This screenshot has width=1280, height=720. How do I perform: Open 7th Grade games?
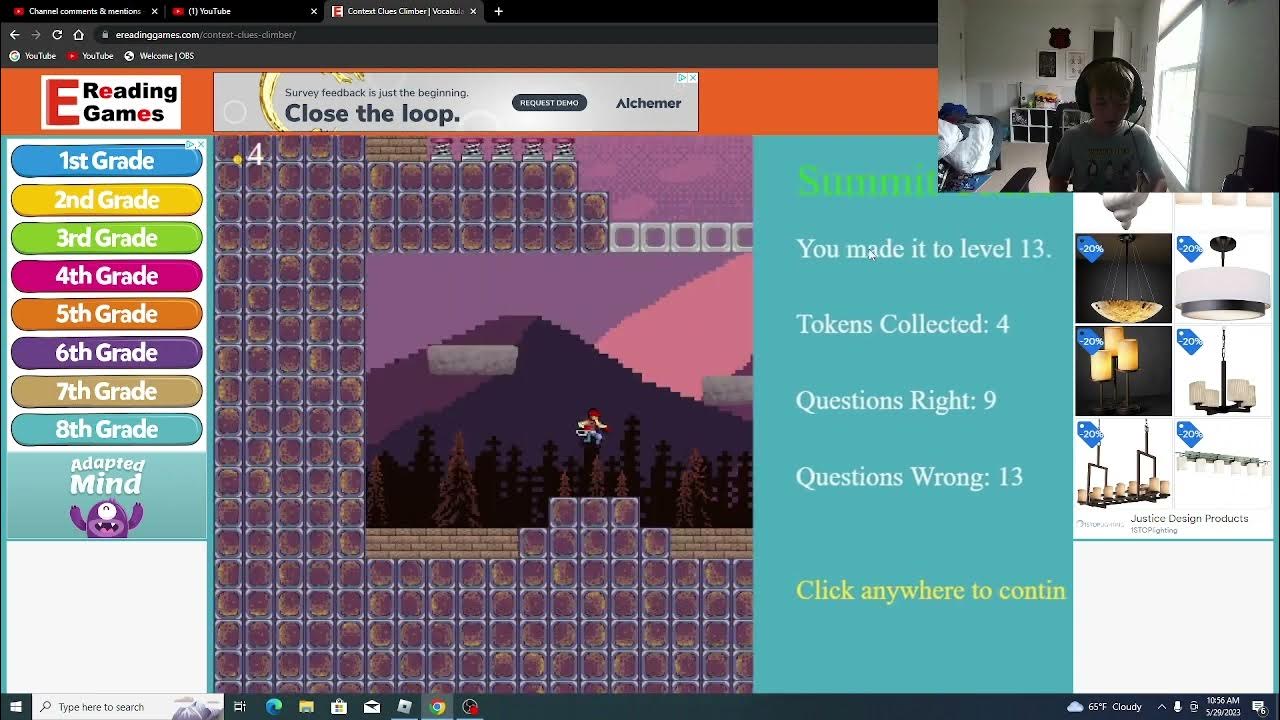click(106, 390)
